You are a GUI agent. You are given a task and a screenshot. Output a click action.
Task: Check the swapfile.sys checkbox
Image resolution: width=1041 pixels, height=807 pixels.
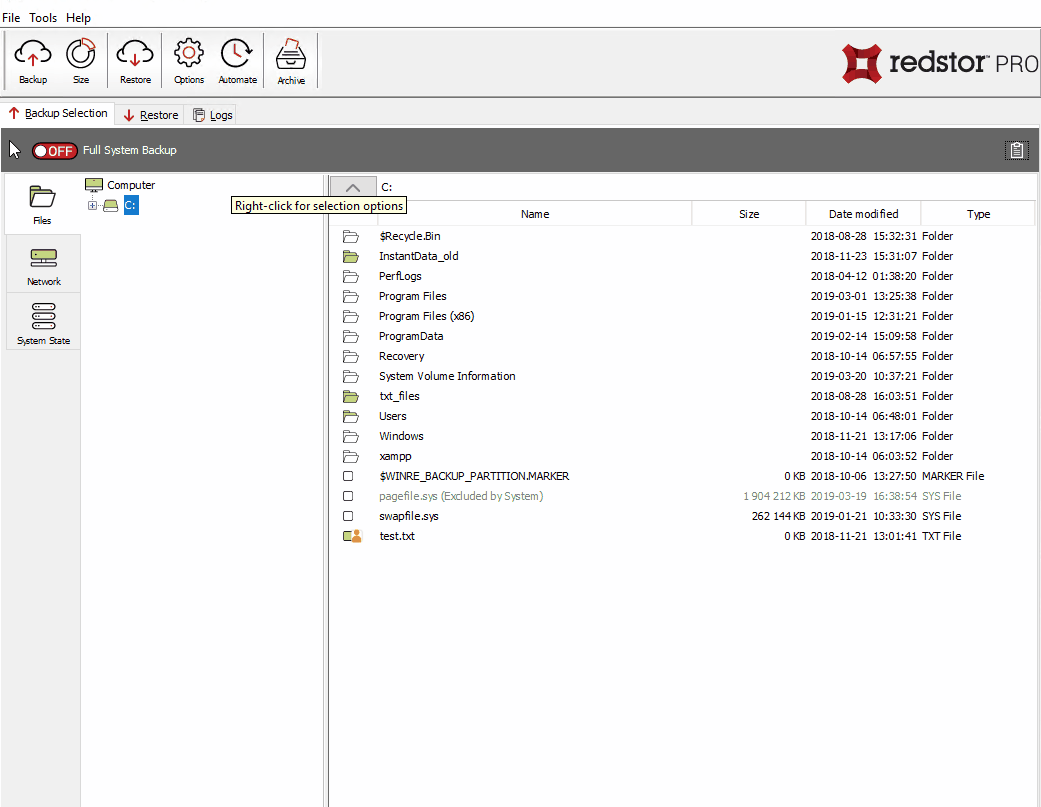[348, 516]
